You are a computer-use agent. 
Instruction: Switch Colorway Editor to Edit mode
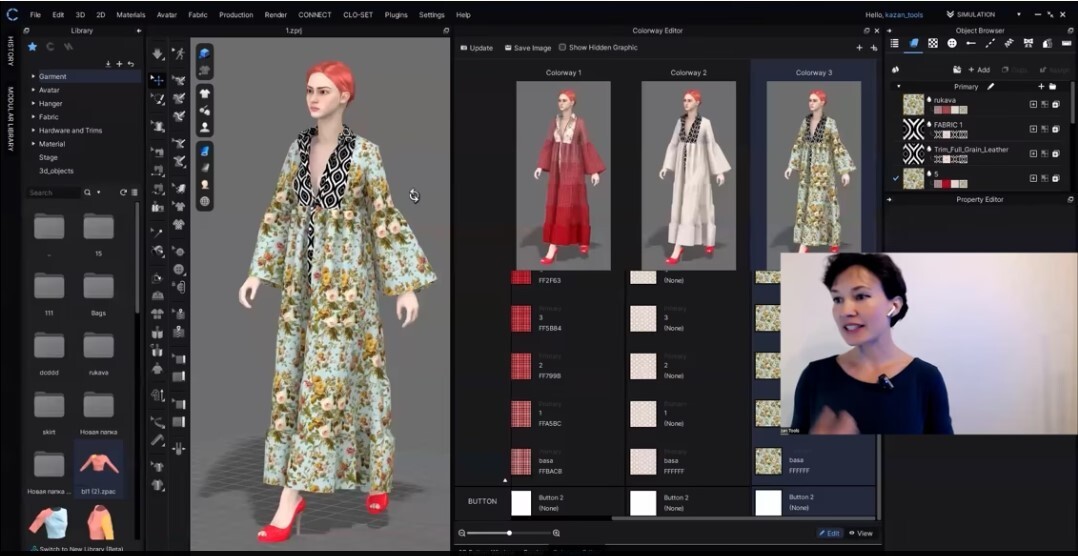[x=829, y=533]
